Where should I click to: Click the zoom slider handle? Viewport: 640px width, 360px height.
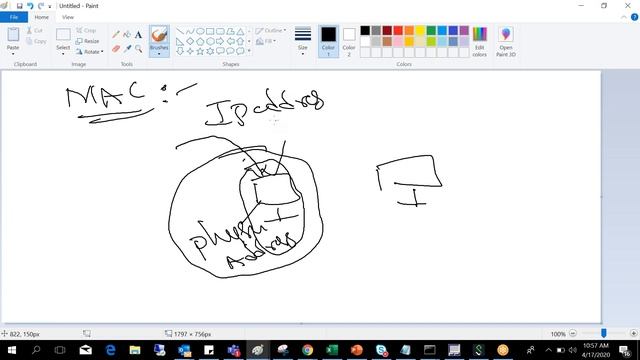(x=604, y=333)
